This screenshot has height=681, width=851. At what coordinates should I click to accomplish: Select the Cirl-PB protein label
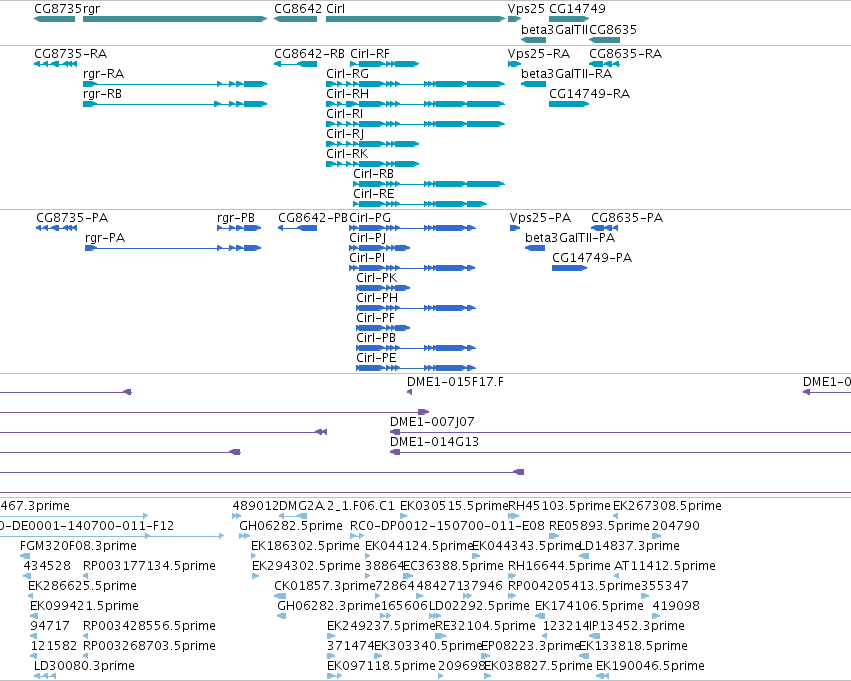click(376, 338)
